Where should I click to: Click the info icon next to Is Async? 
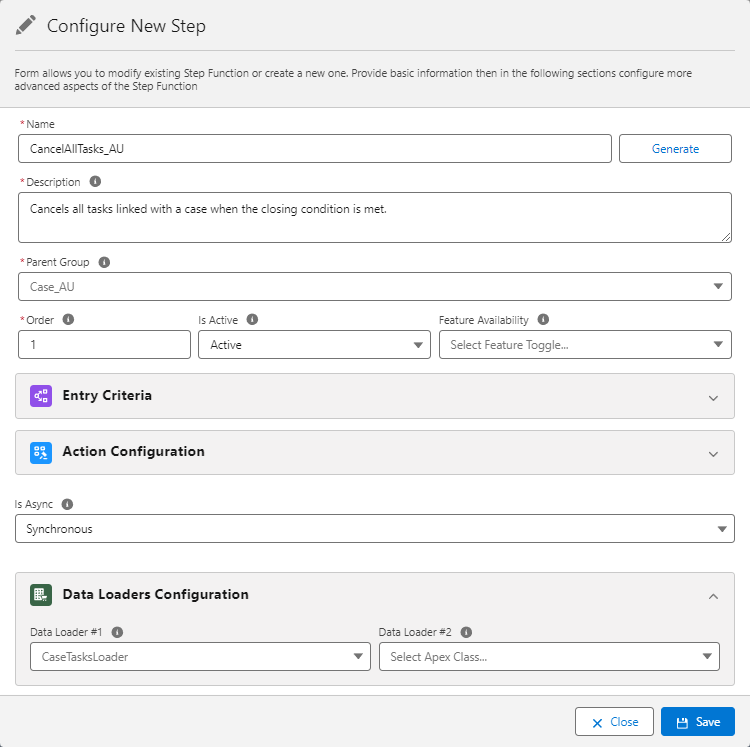click(67, 504)
